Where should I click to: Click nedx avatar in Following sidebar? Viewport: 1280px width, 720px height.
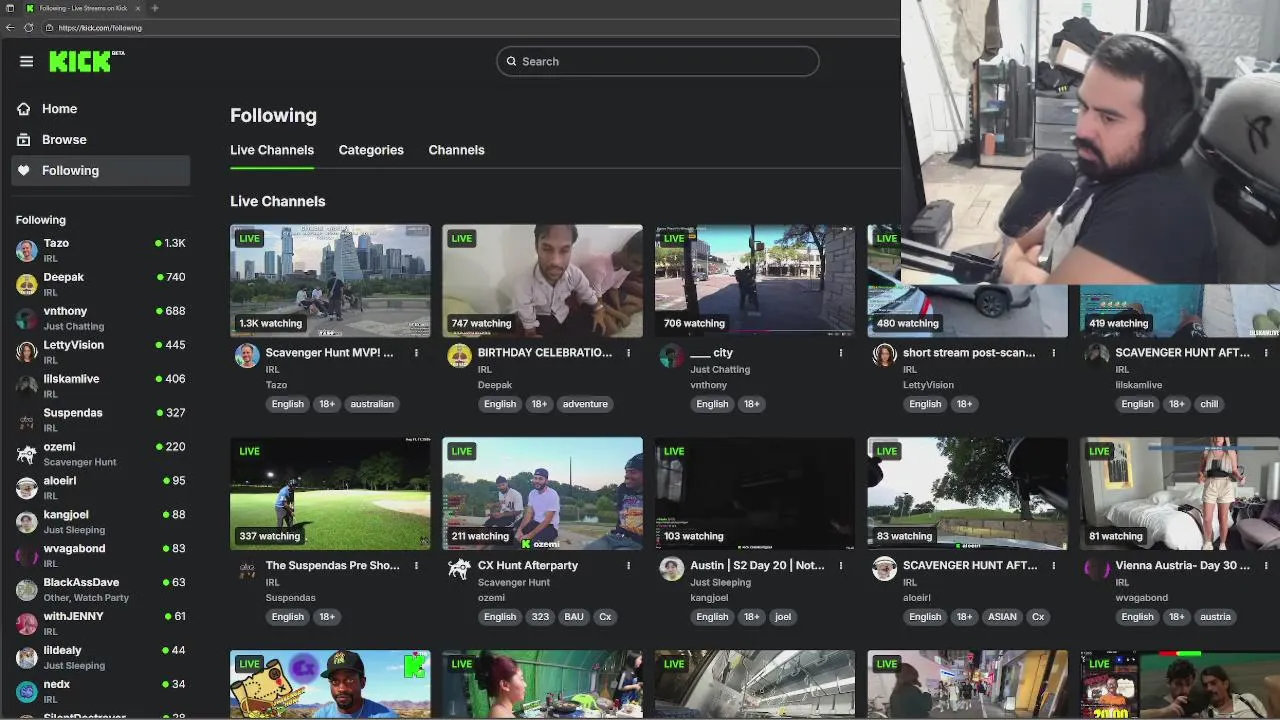[x=27, y=692]
